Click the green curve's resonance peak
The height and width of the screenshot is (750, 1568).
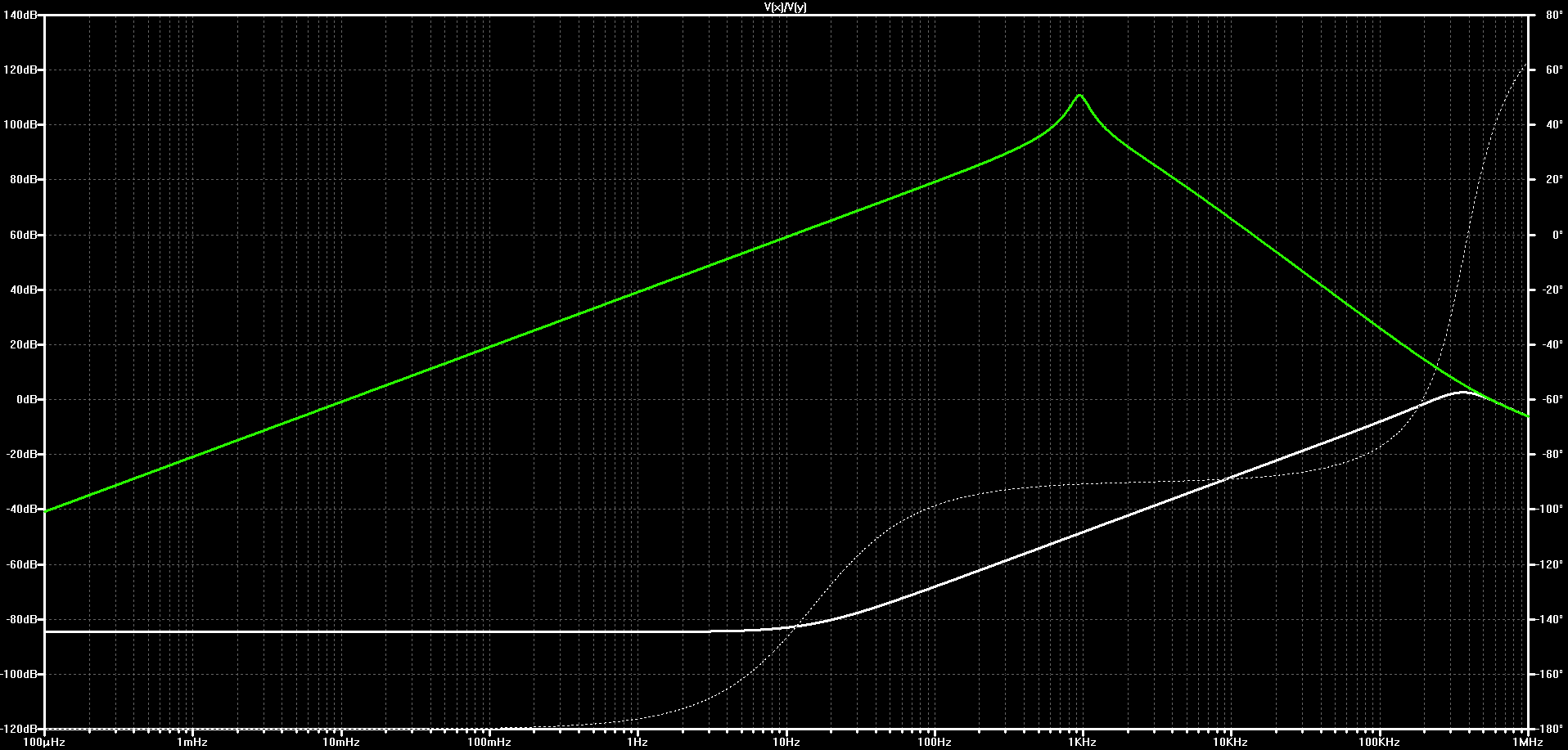pos(1079,96)
